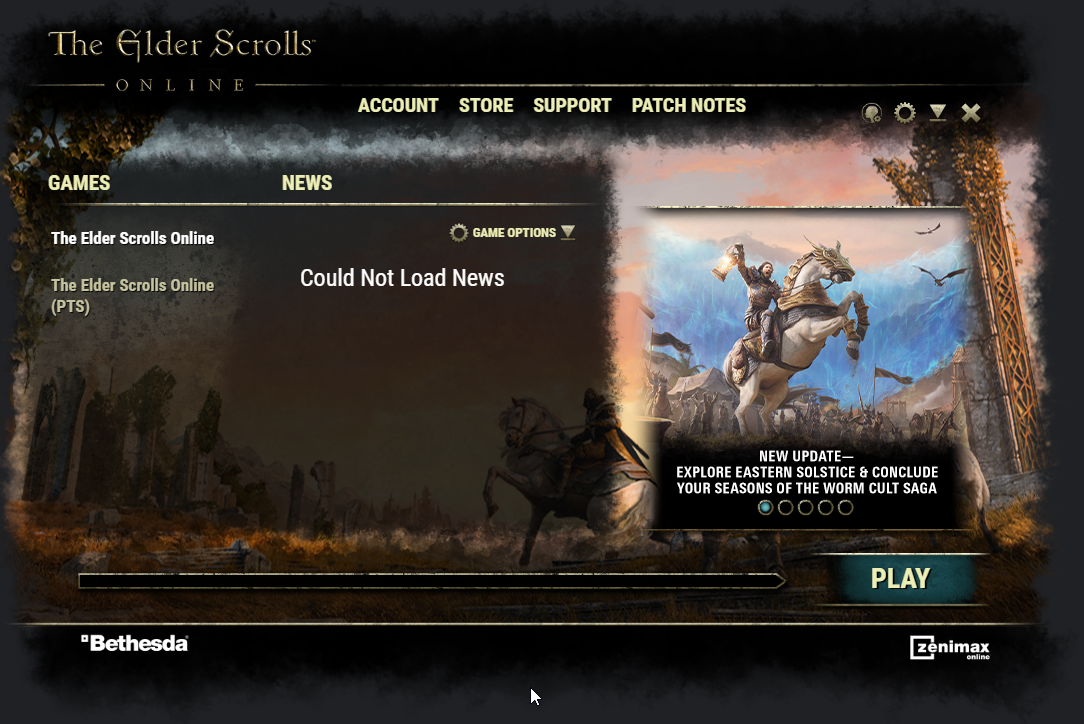Open the account profile settings icon
1084x724 pixels.
(x=872, y=113)
